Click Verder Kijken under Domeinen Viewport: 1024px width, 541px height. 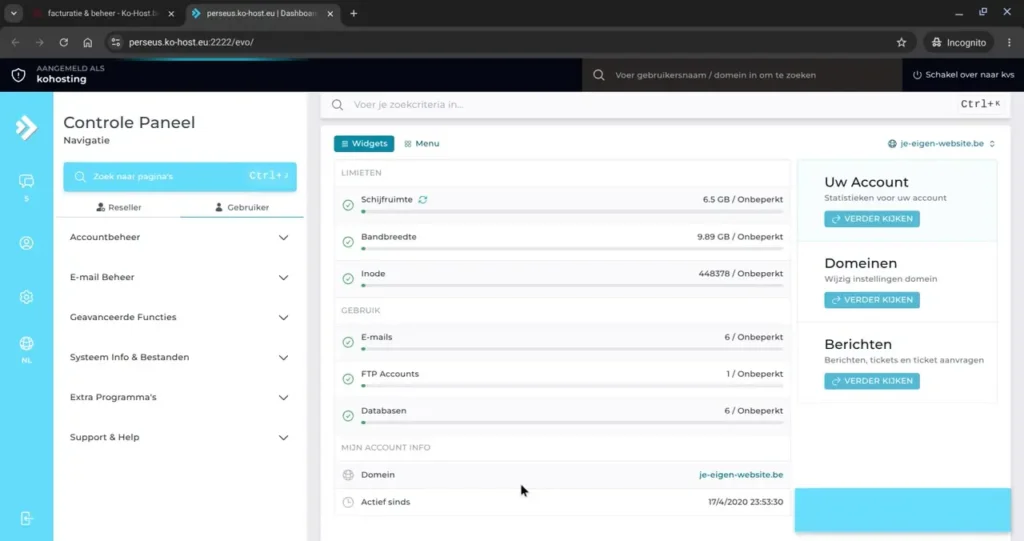[x=872, y=300]
